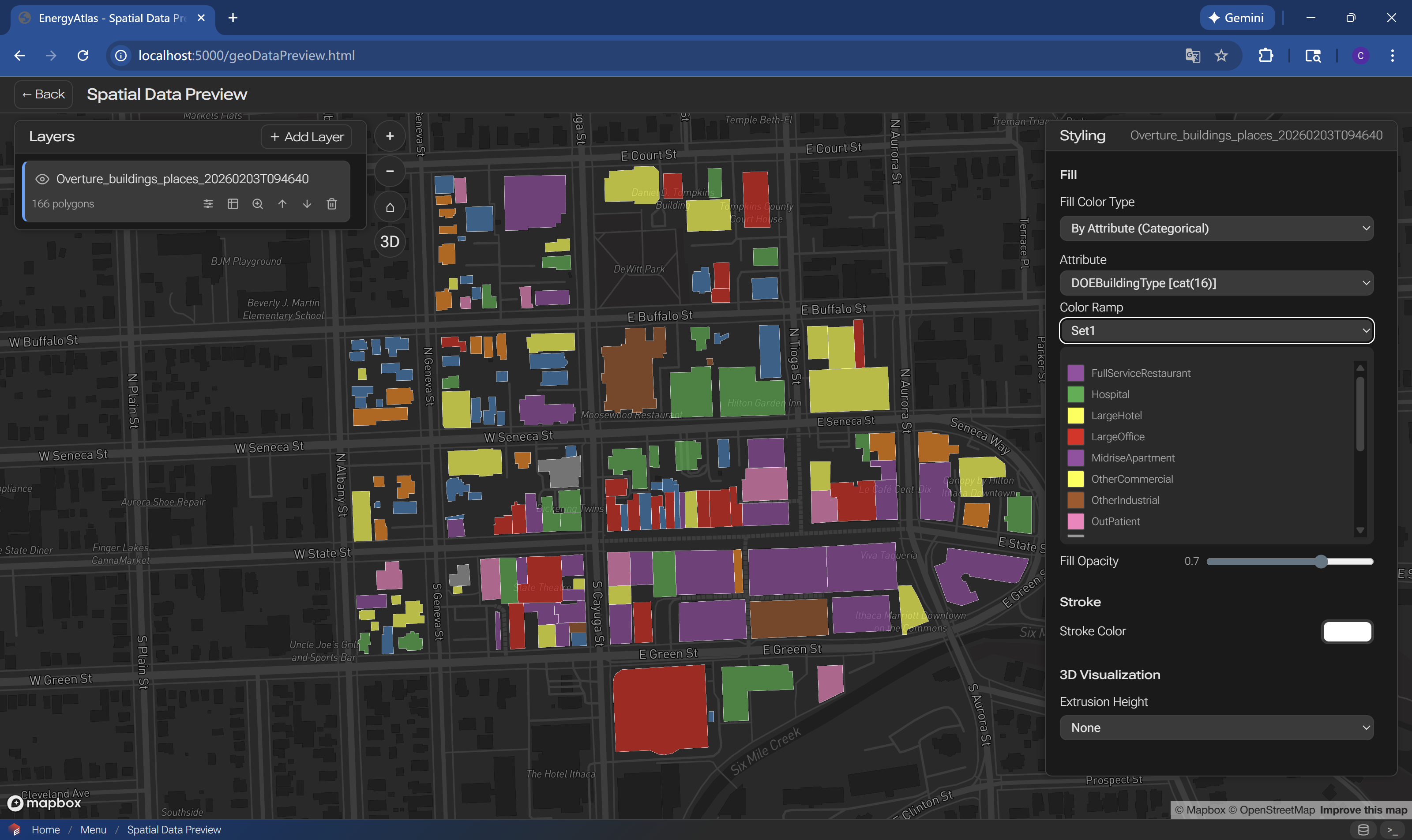This screenshot has width=1412, height=840.
Task: Open the Extrusion Height dropdown
Action: (x=1216, y=727)
